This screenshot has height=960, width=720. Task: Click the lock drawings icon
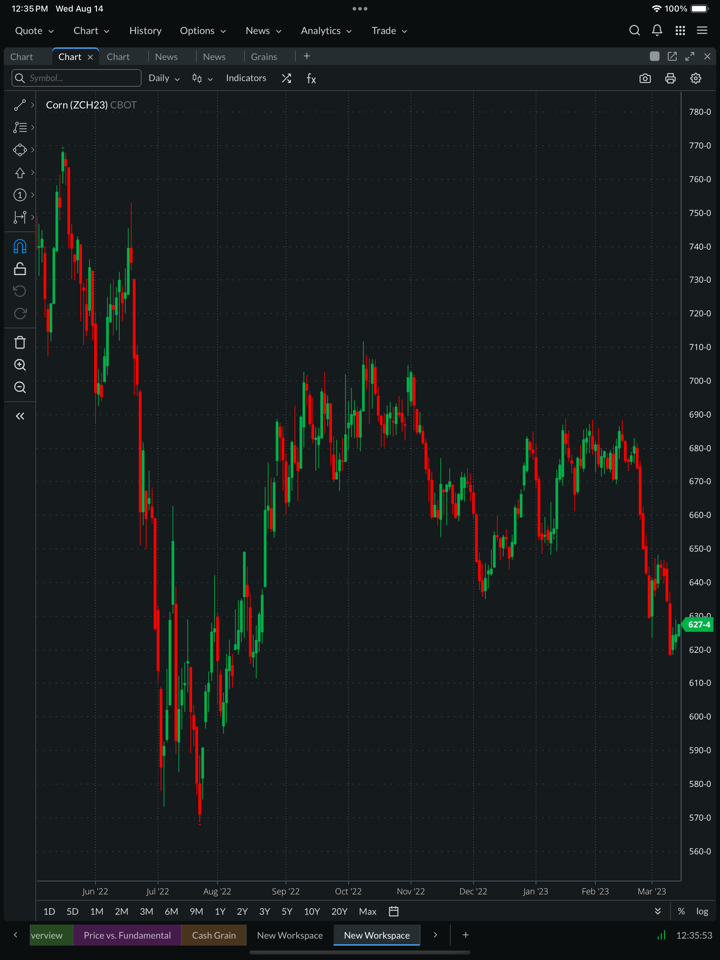tap(19, 269)
